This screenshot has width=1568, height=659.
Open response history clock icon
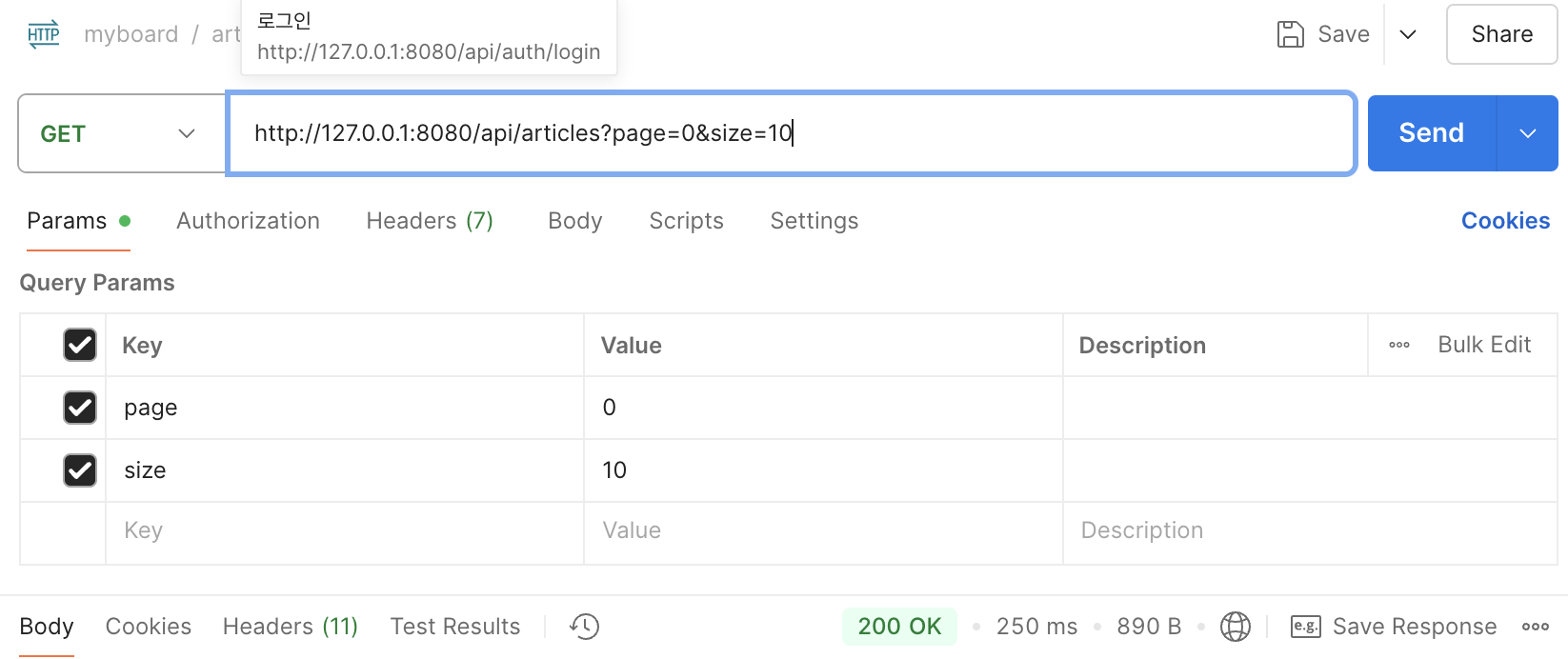click(x=584, y=627)
